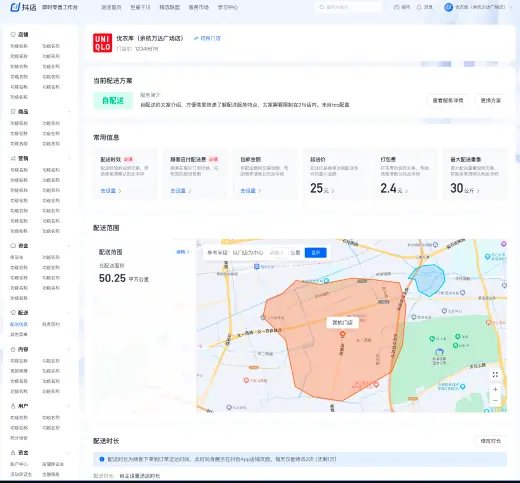Click the swap icon beside 切换门店

196,38
